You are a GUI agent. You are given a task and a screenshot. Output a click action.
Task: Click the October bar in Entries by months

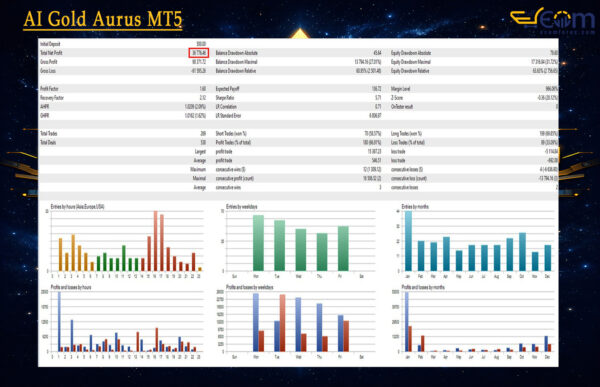click(522, 252)
